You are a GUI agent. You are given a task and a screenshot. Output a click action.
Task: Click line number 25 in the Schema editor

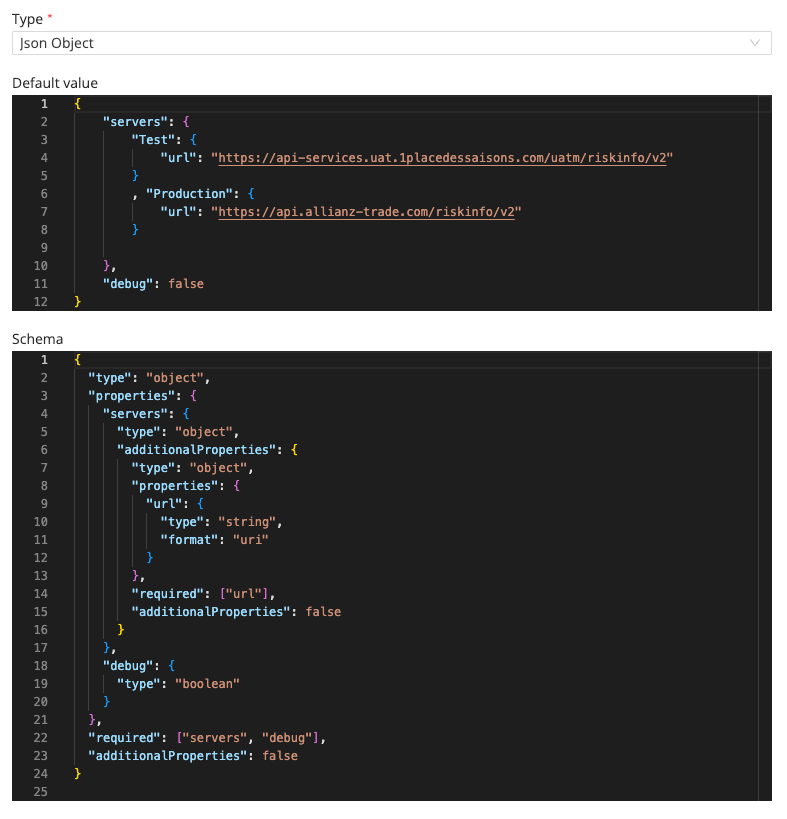(44, 791)
